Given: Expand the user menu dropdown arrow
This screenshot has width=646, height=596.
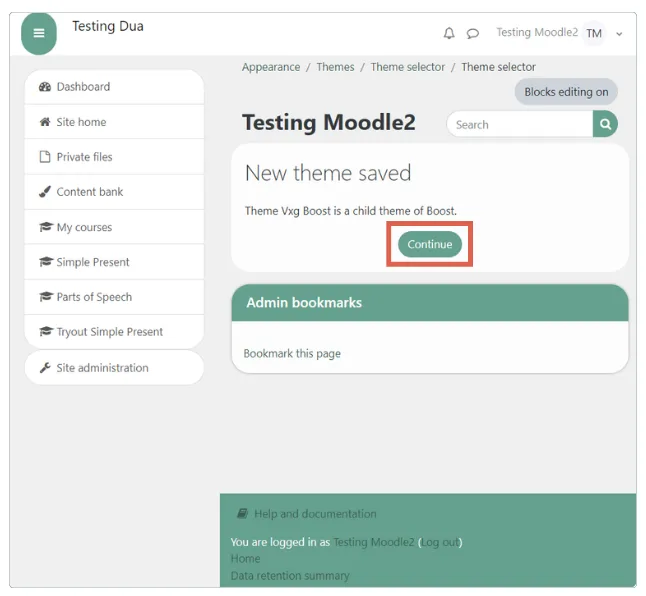Looking at the screenshot, I should click(619, 34).
